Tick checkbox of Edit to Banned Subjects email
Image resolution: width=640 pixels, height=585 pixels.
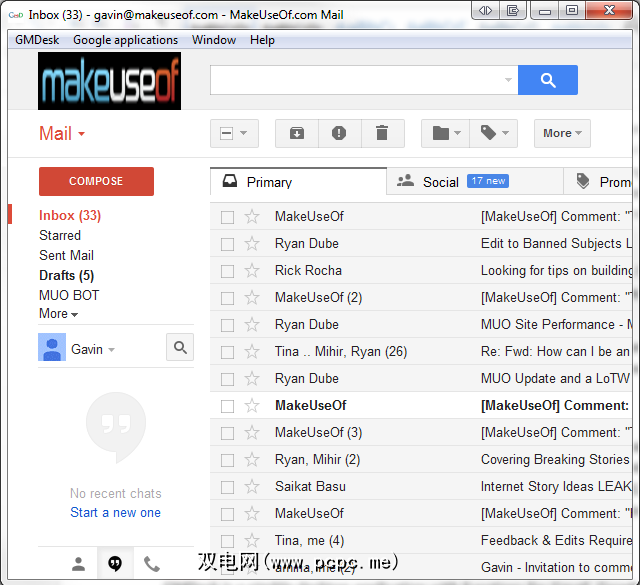pos(227,245)
